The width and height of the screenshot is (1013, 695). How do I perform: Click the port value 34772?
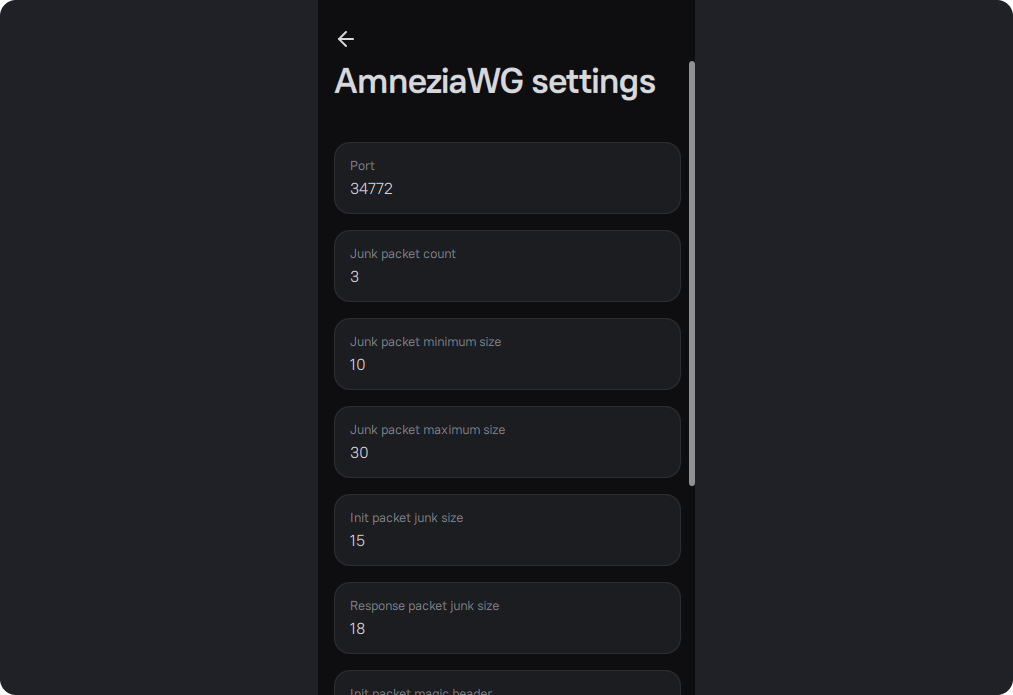(371, 189)
